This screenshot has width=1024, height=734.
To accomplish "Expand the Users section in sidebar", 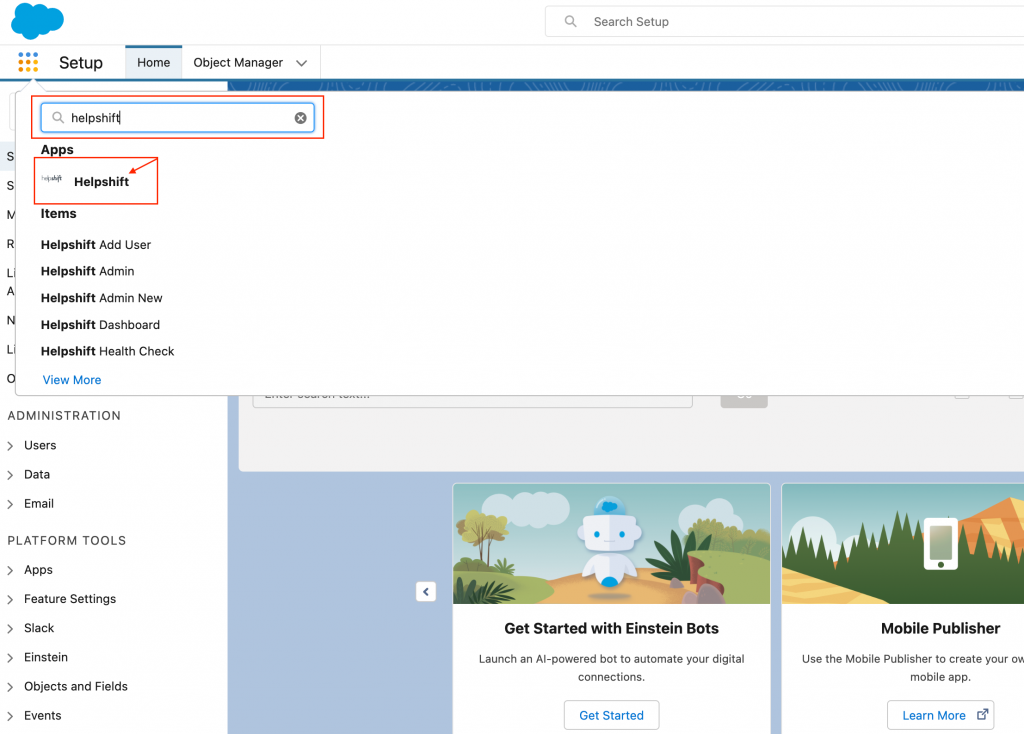I will click(x=11, y=446).
